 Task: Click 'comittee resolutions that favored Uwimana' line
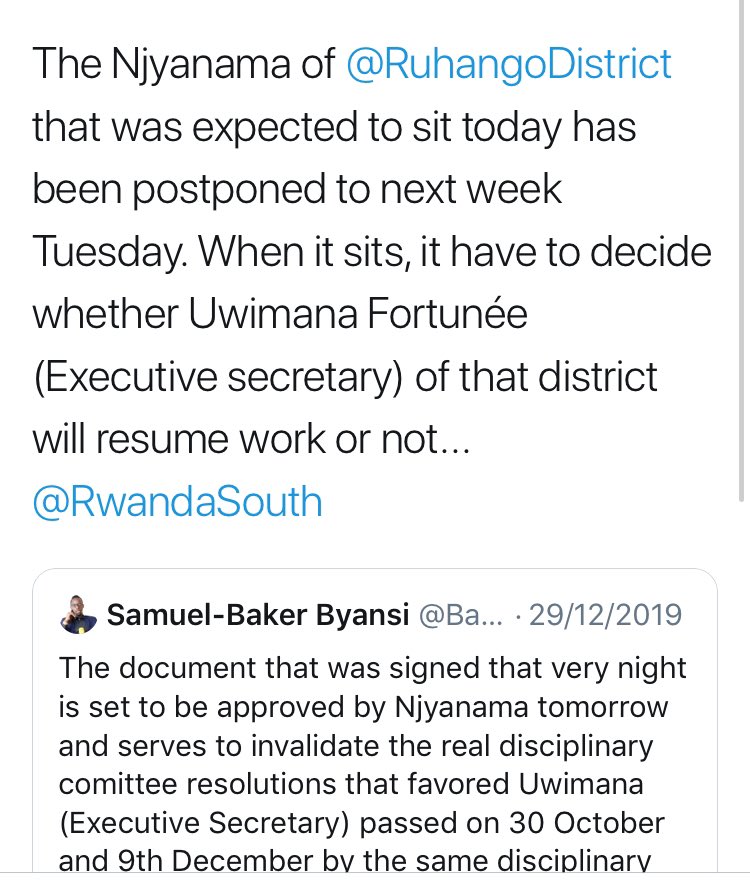pos(351,784)
